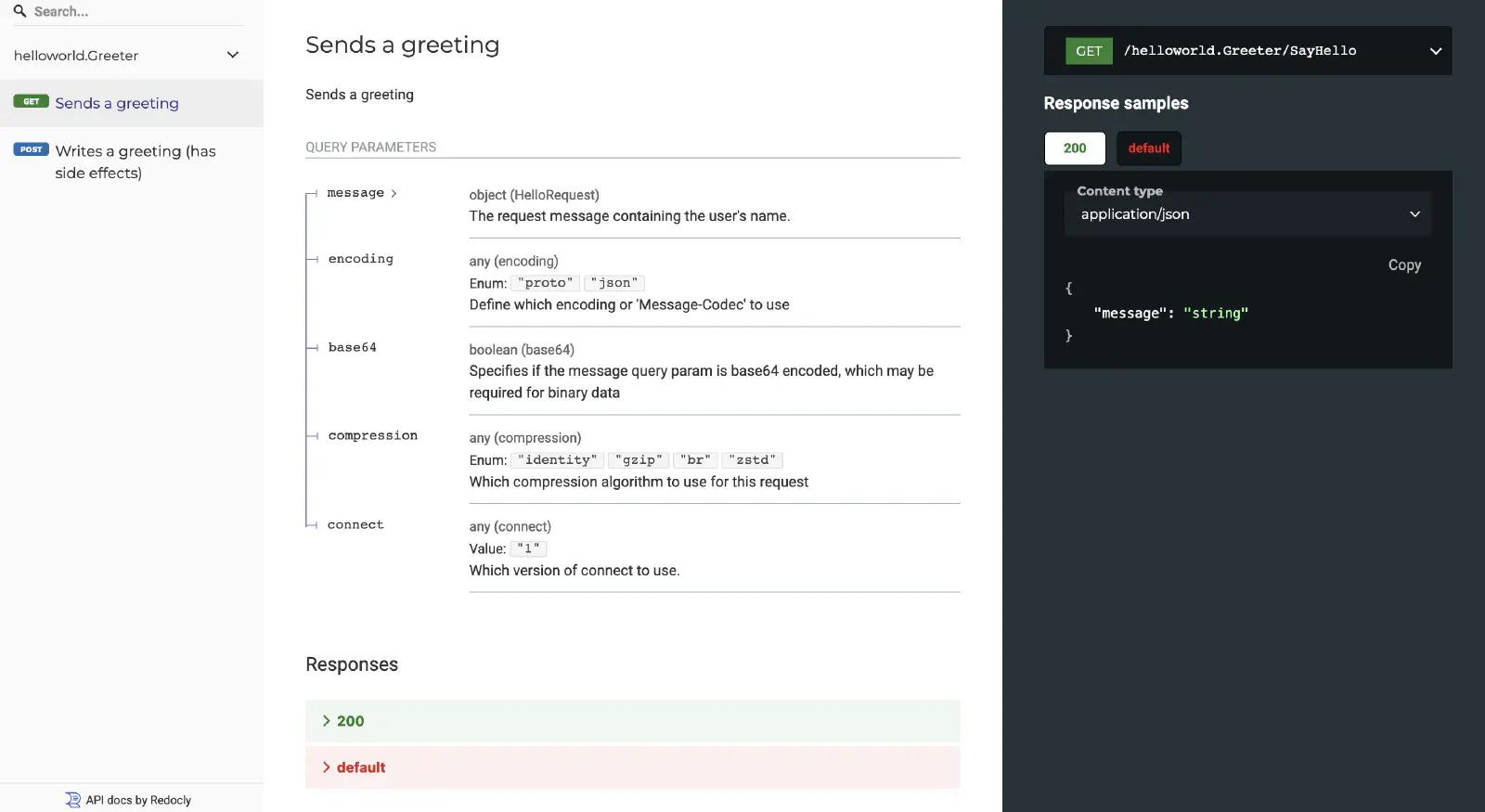Click the QUERY PARAMETERS section label
The image size is (1485, 812).
pos(370,148)
